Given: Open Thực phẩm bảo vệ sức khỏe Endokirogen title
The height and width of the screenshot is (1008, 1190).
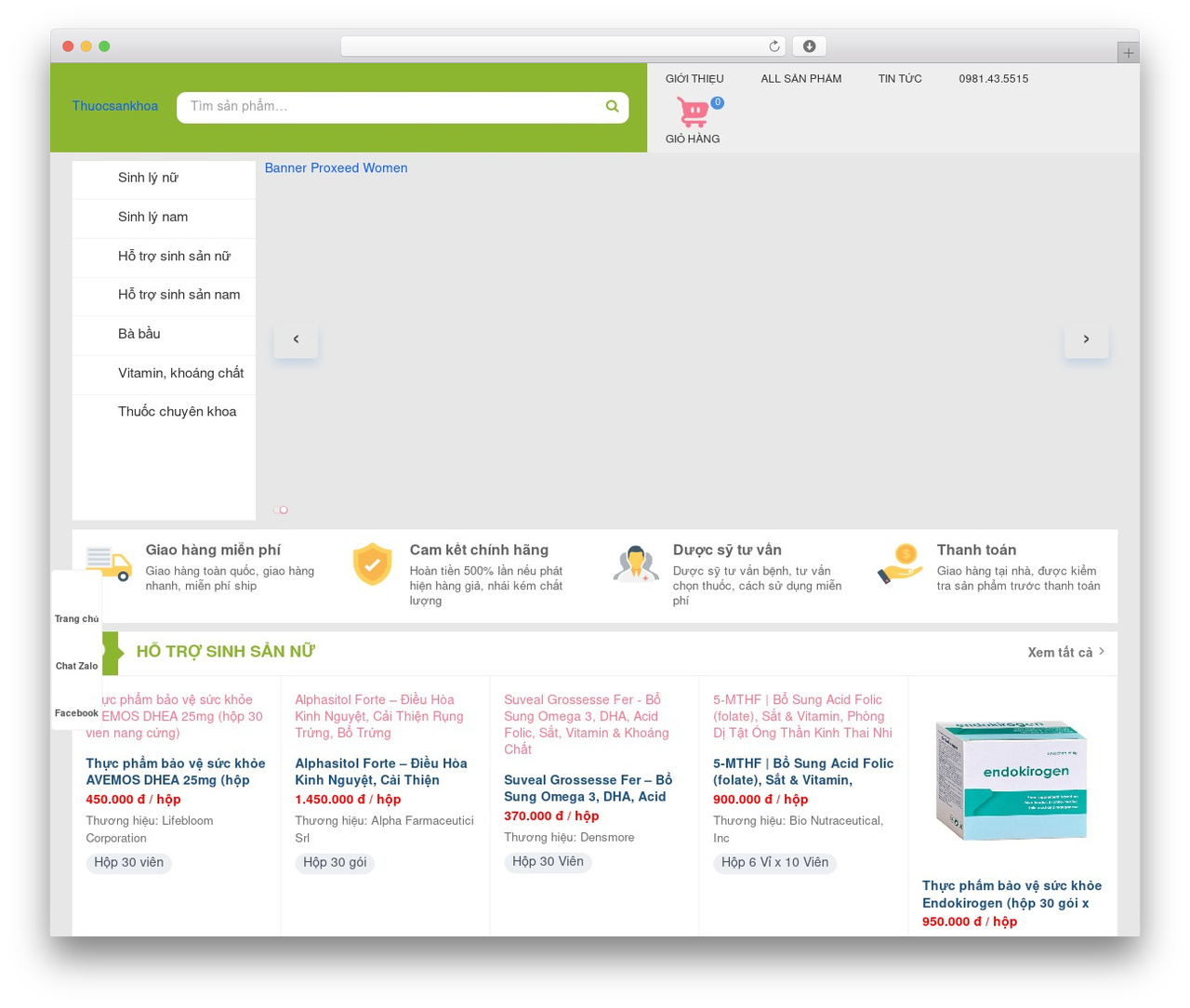Looking at the screenshot, I should click(x=1011, y=895).
